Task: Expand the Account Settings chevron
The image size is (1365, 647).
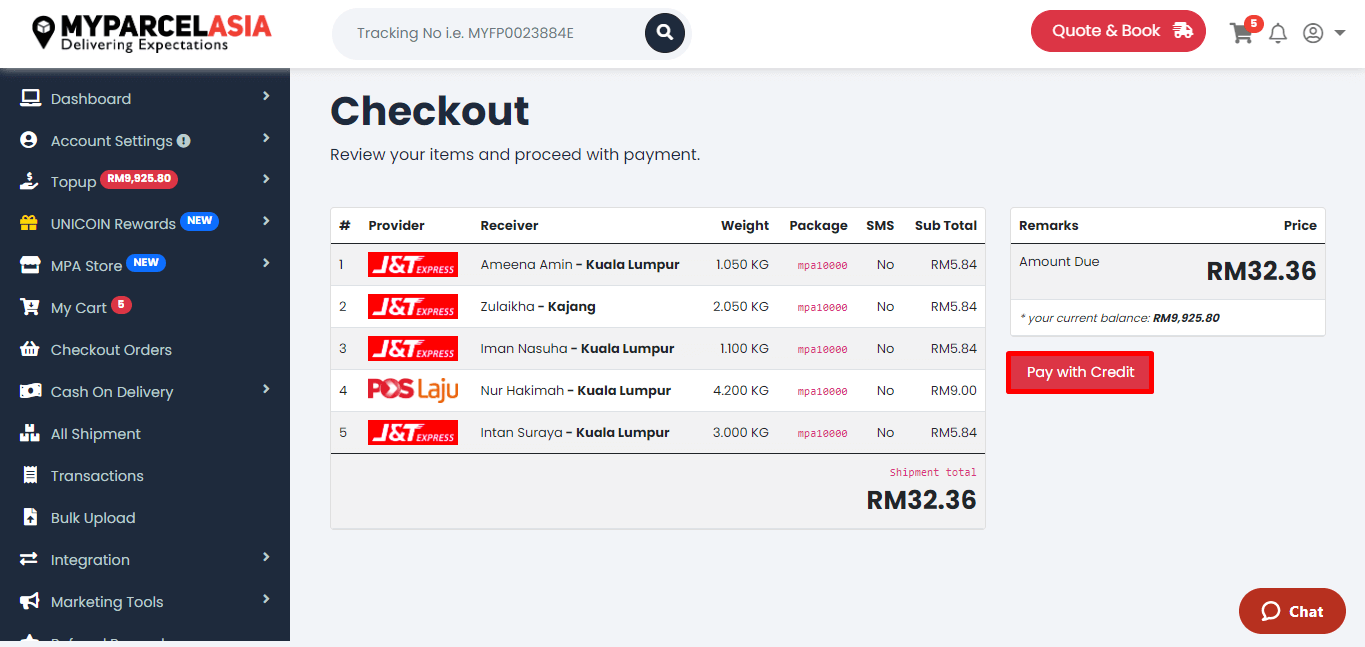Action: point(266,138)
